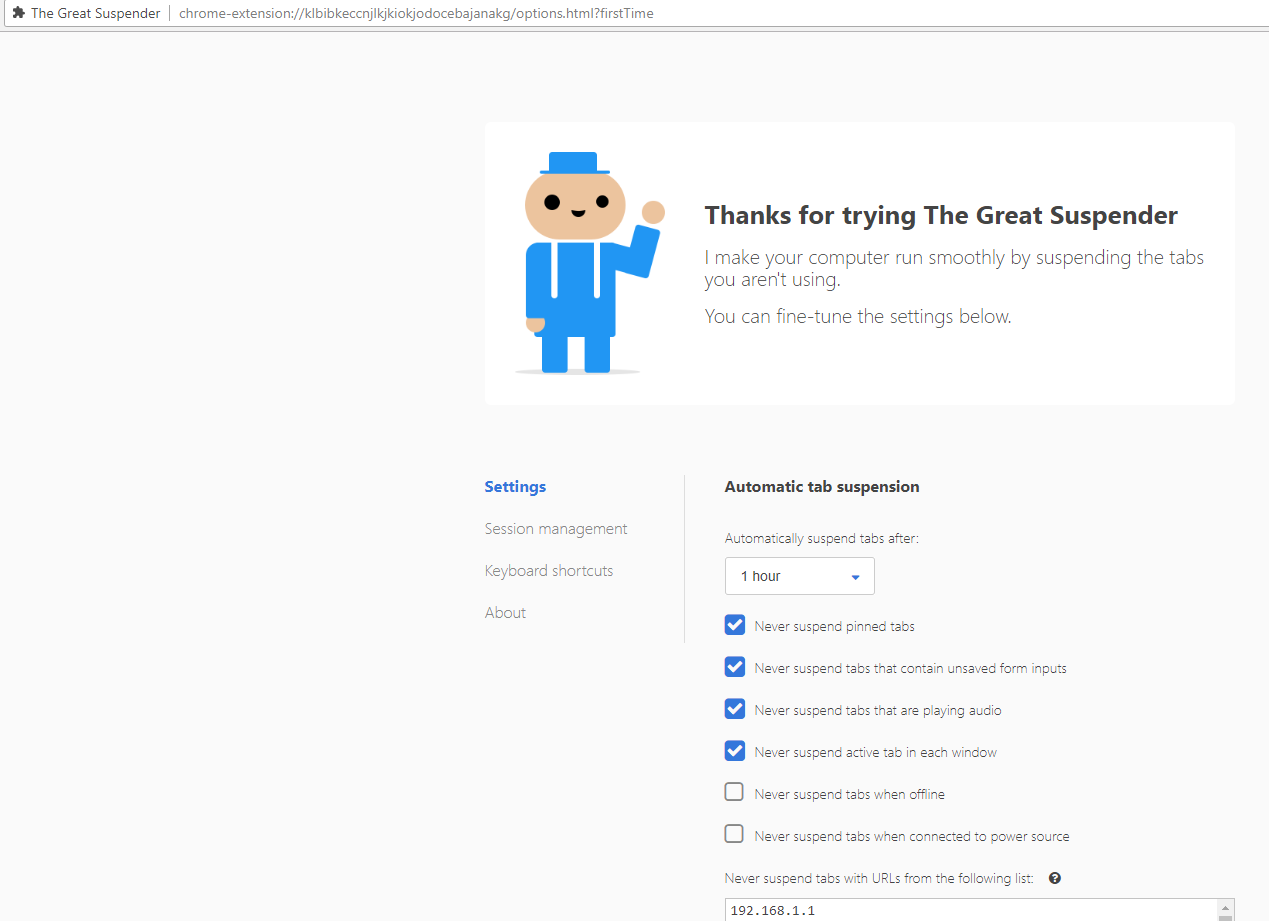This screenshot has height=921, width=1269.
Task: Uncheck 'Never suspend tabs that contain unsaved form inputs'
Action: pos(735,667)
